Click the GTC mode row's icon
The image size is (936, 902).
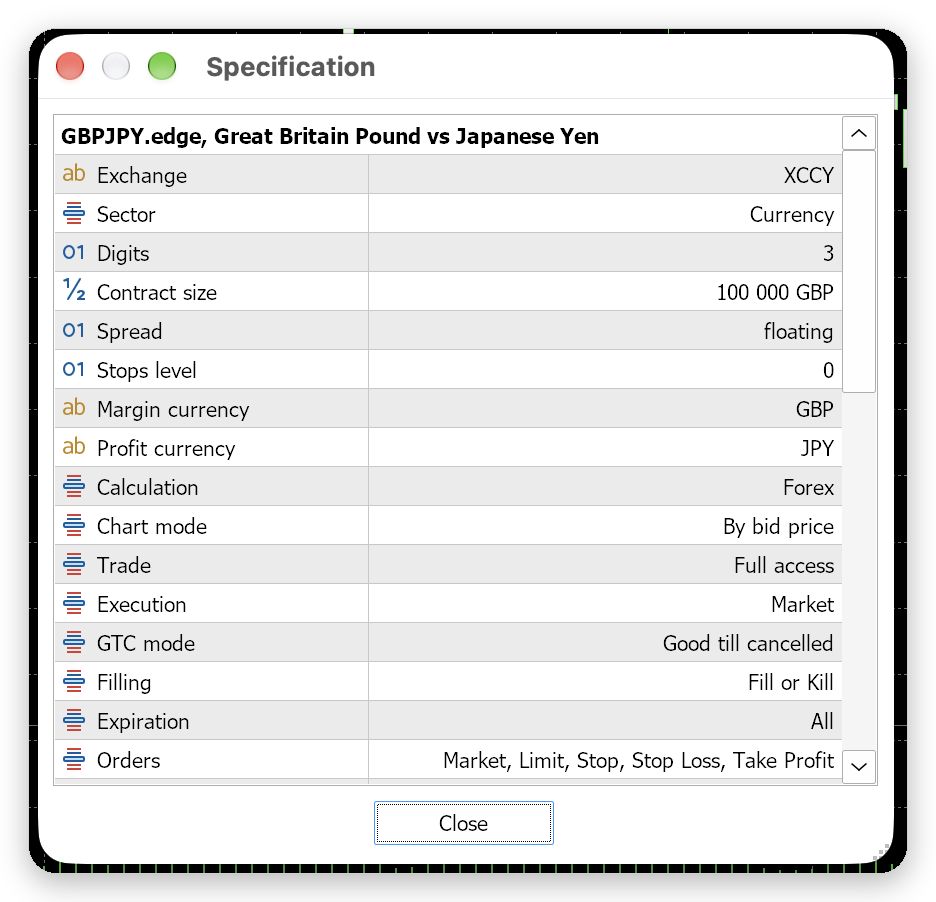[74, 642]
